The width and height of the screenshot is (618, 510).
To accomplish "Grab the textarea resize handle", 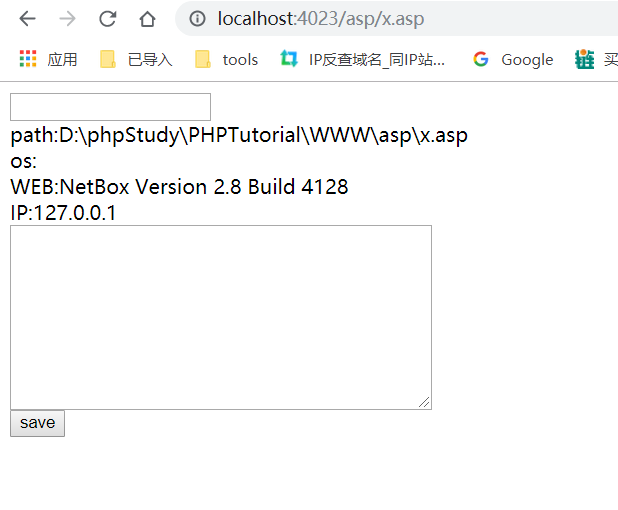I will [424, 402].
